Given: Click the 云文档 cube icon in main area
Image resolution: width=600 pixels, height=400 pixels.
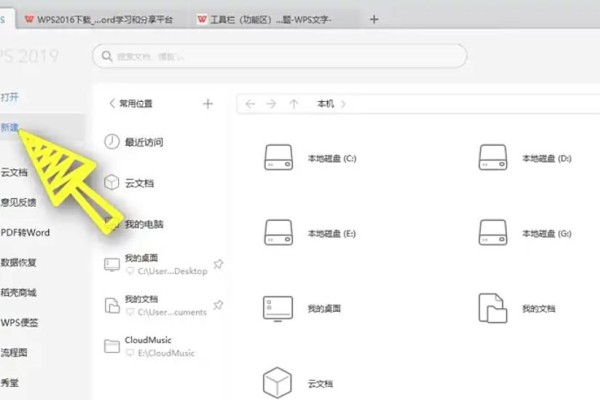Looking at the screenshot, I should [x=277, y=382].
